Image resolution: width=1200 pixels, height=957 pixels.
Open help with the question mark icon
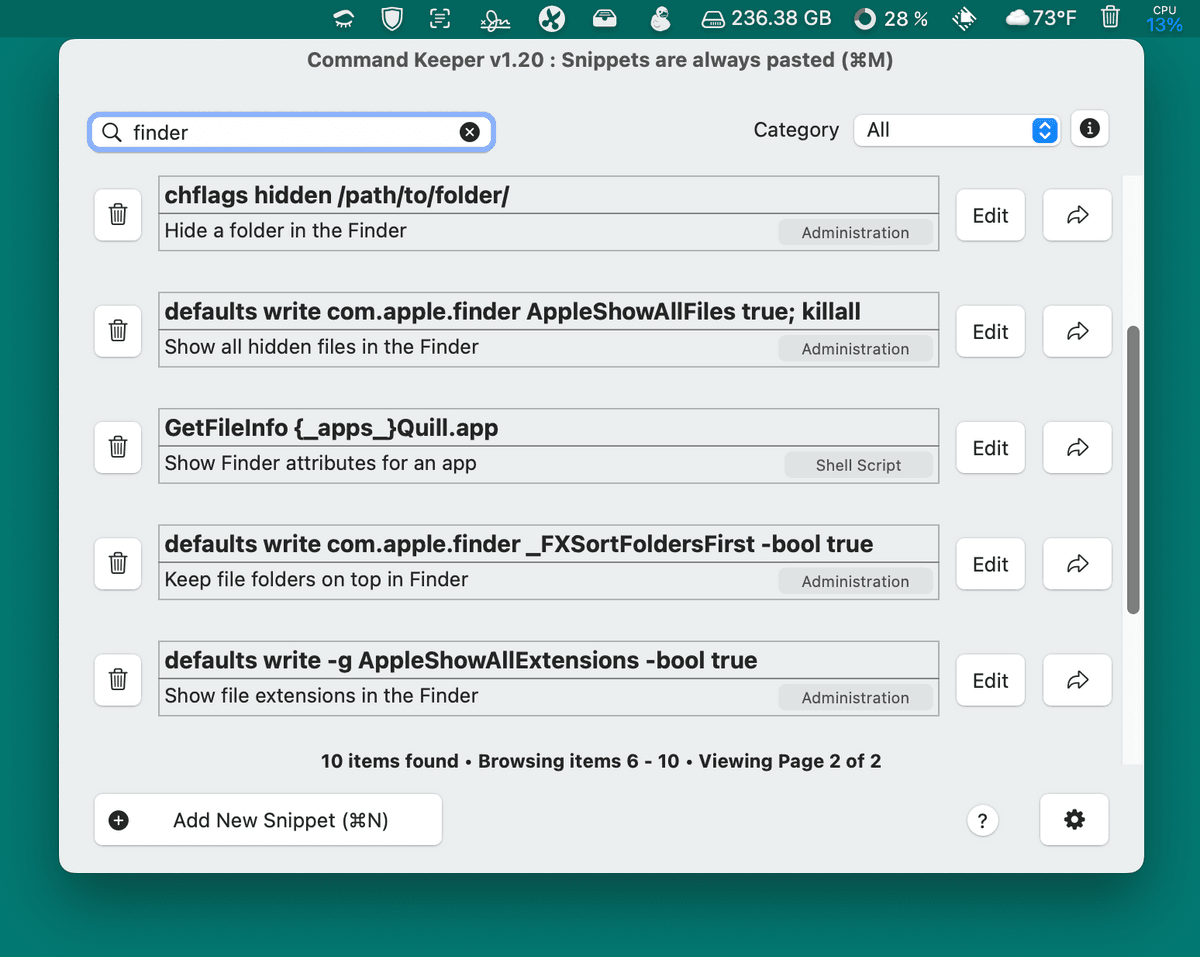click(x=982, y=821)
